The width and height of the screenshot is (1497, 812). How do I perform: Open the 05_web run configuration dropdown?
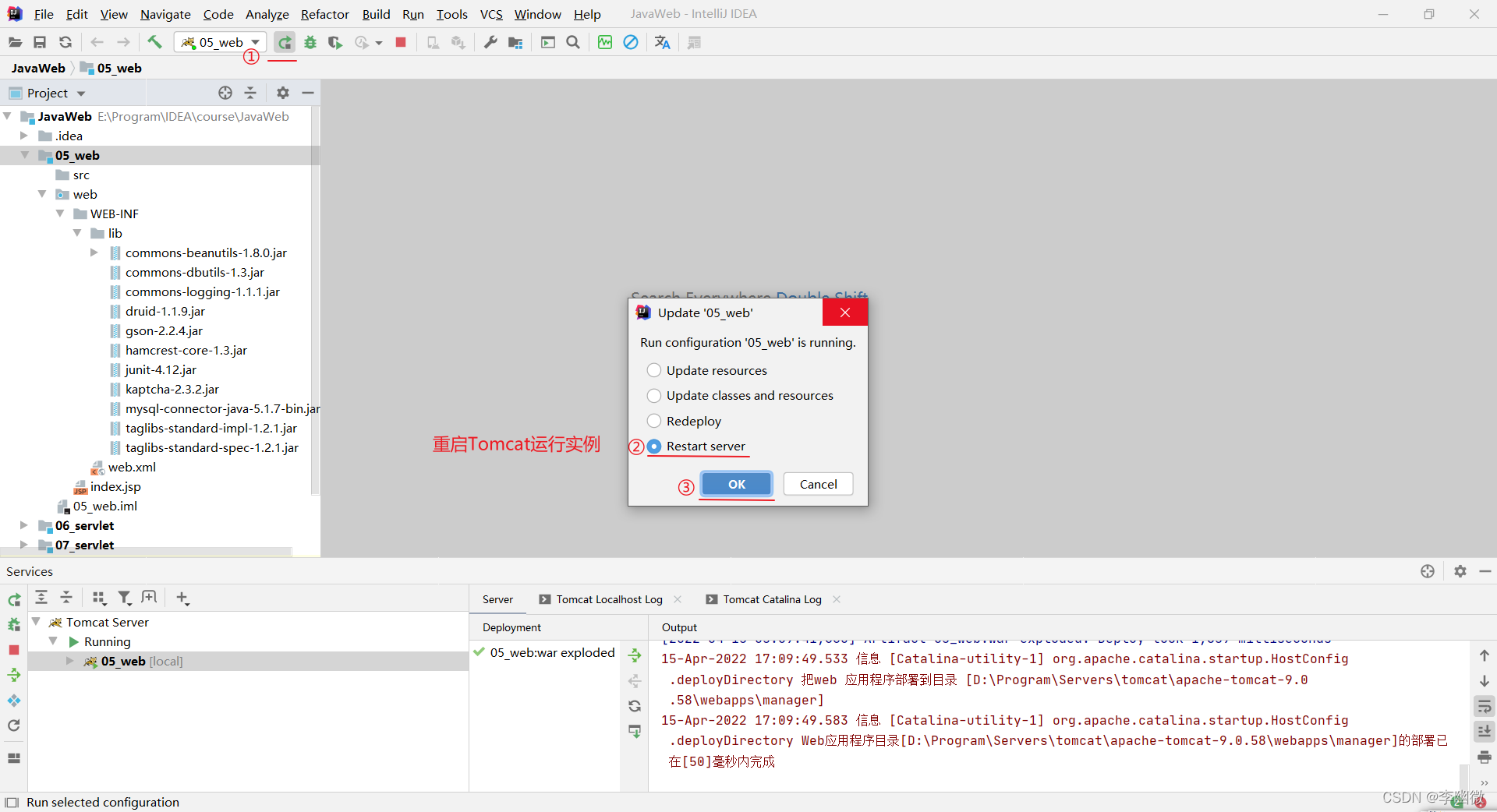[x=221, y=42]
